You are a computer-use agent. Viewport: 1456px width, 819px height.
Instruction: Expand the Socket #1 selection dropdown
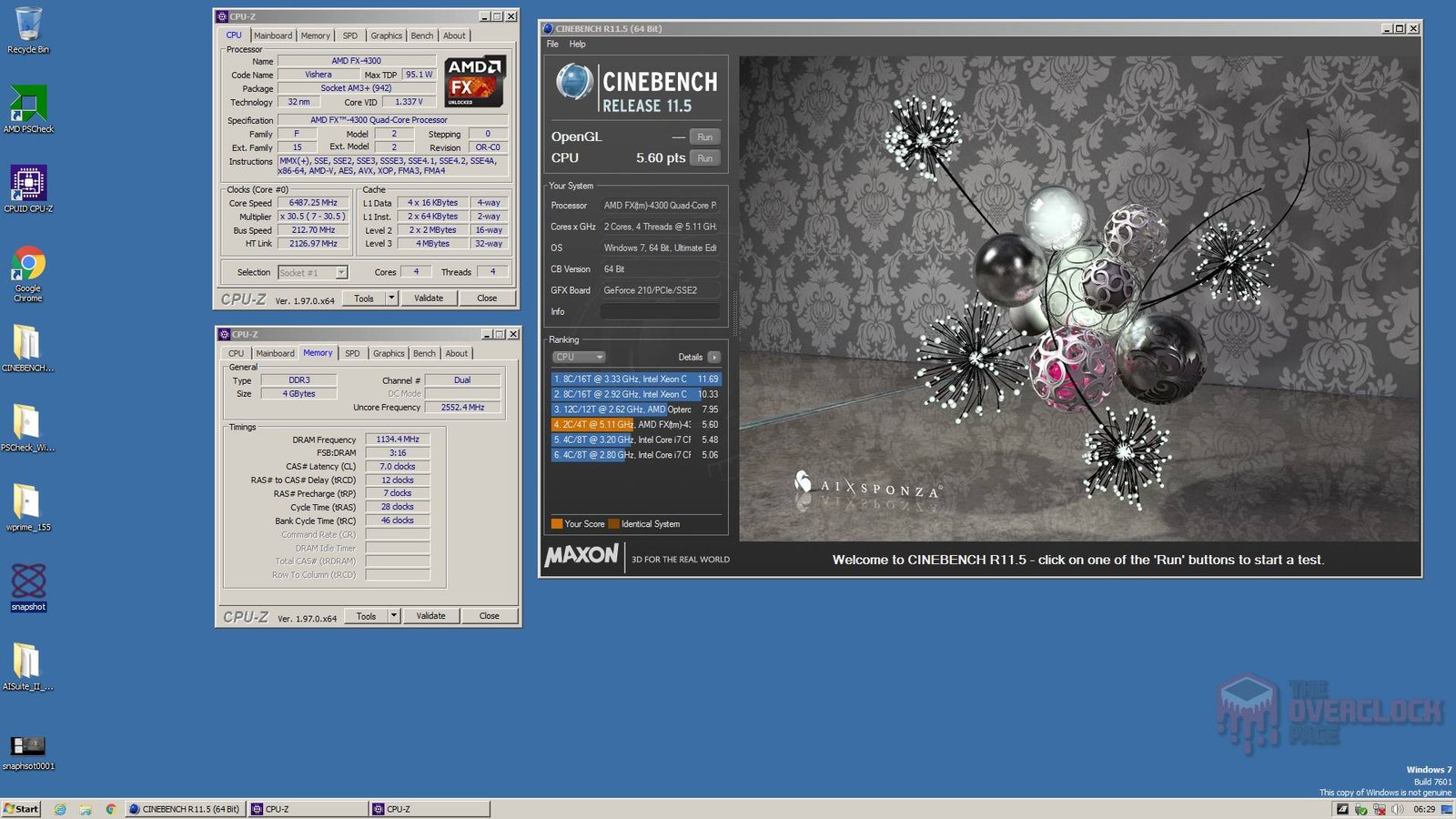pos(341,272)
